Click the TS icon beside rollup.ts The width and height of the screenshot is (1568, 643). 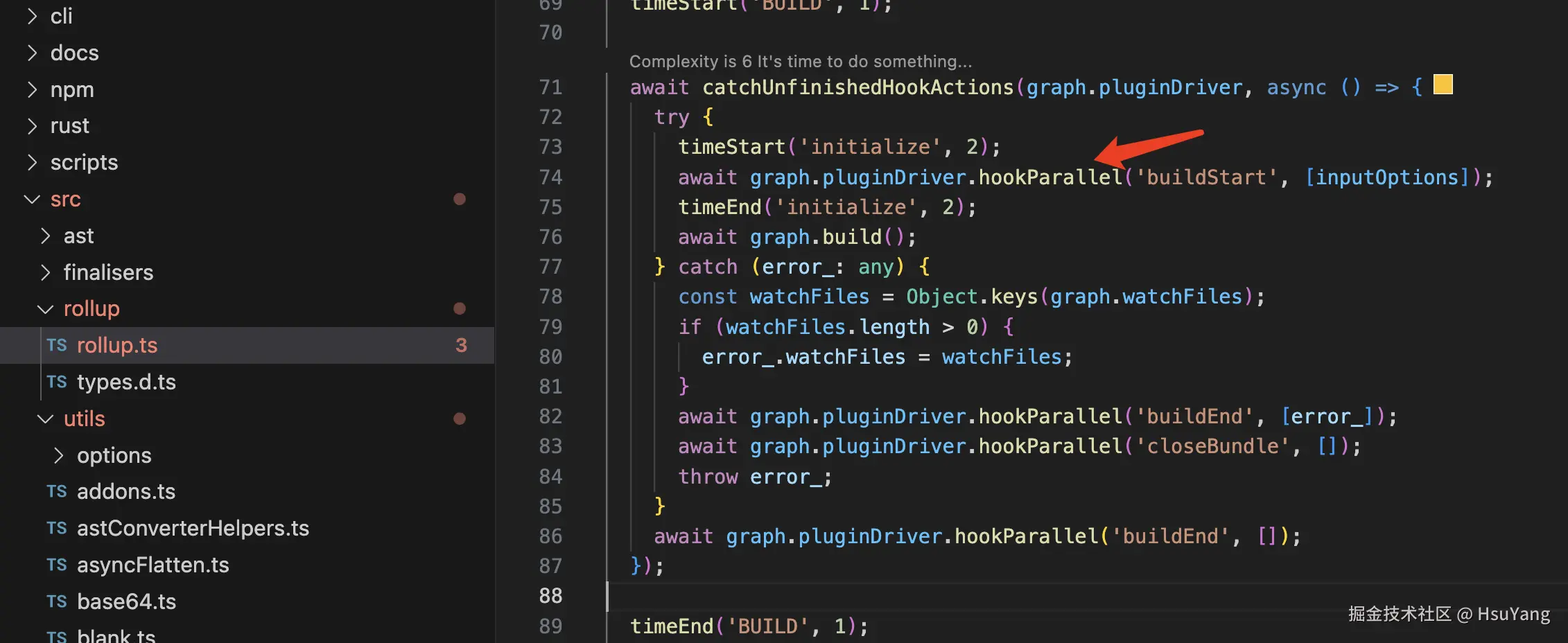(57, 345)
